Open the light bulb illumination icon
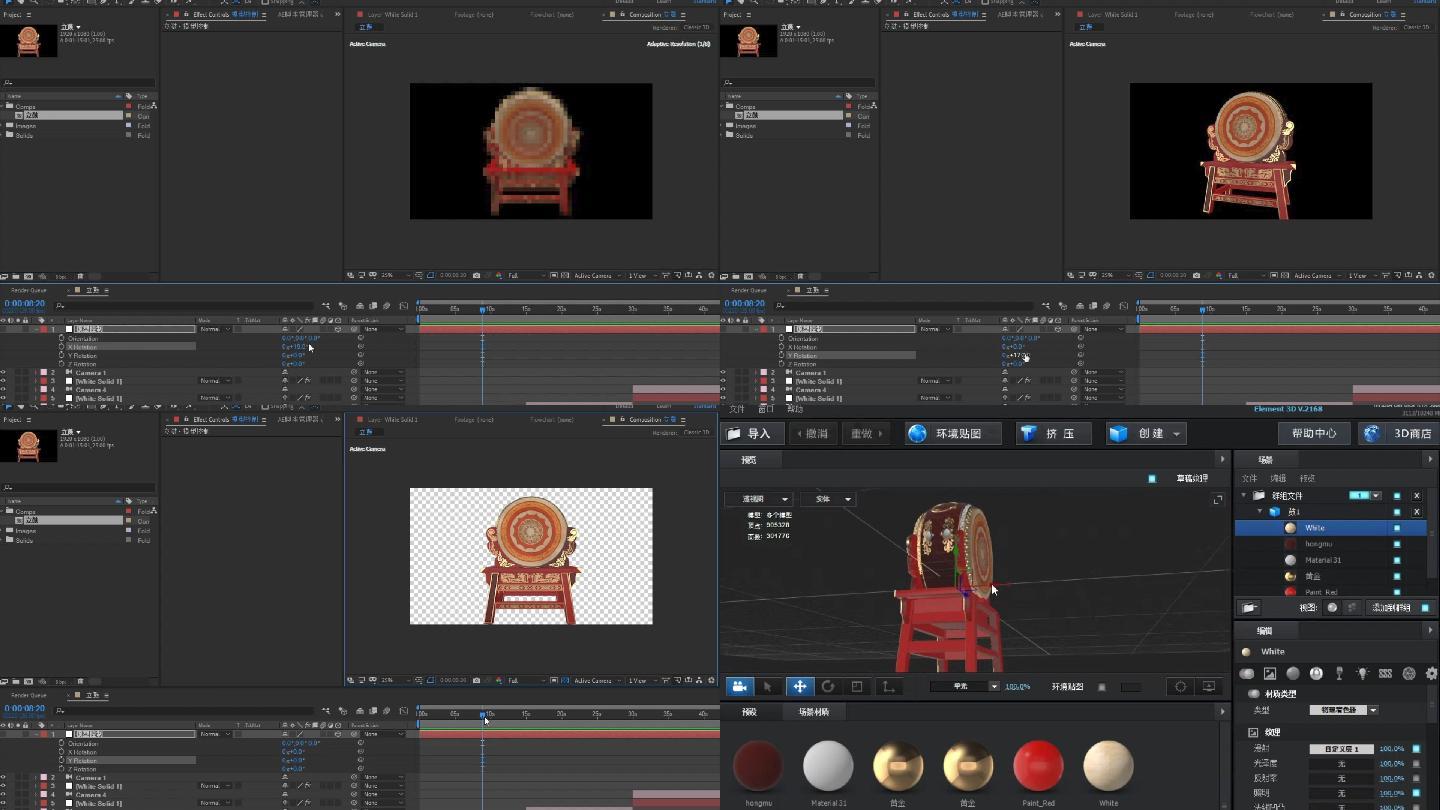Image resolution: width=1440 pixels, height=810 pixels. pos(1362,674)
